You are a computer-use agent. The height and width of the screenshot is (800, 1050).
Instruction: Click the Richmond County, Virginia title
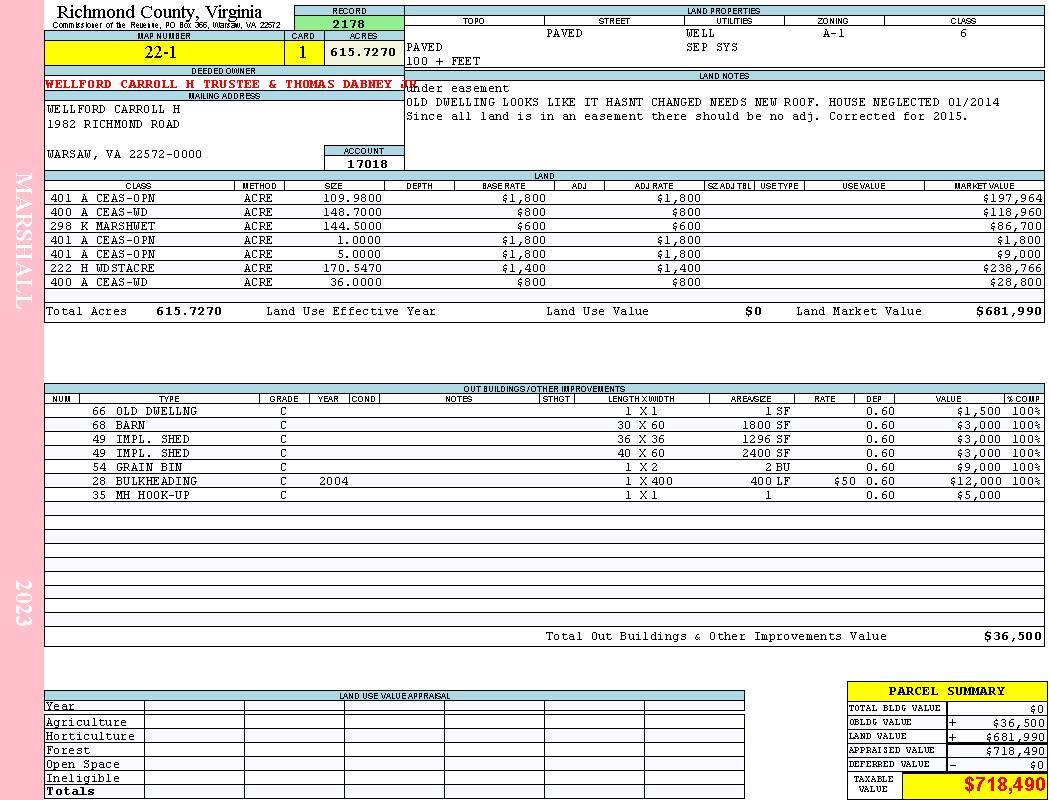[x=159, y=12]
